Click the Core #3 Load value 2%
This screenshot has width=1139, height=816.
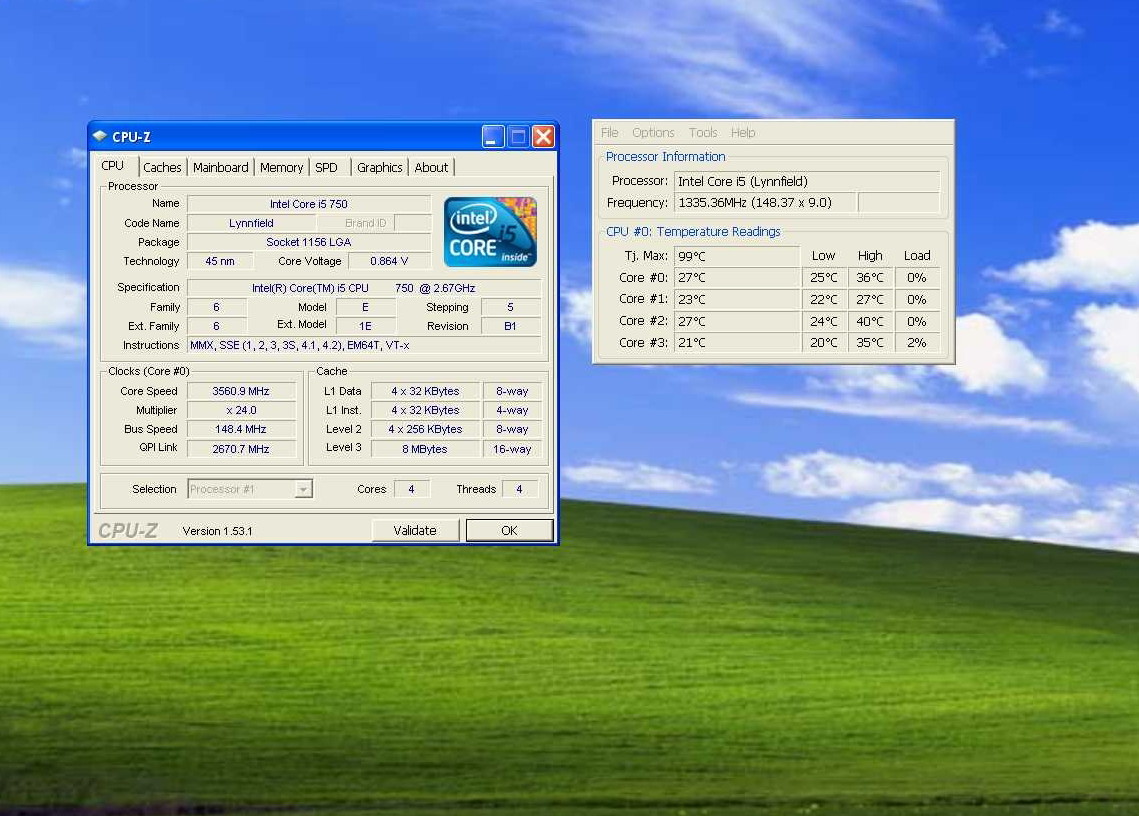917,342
